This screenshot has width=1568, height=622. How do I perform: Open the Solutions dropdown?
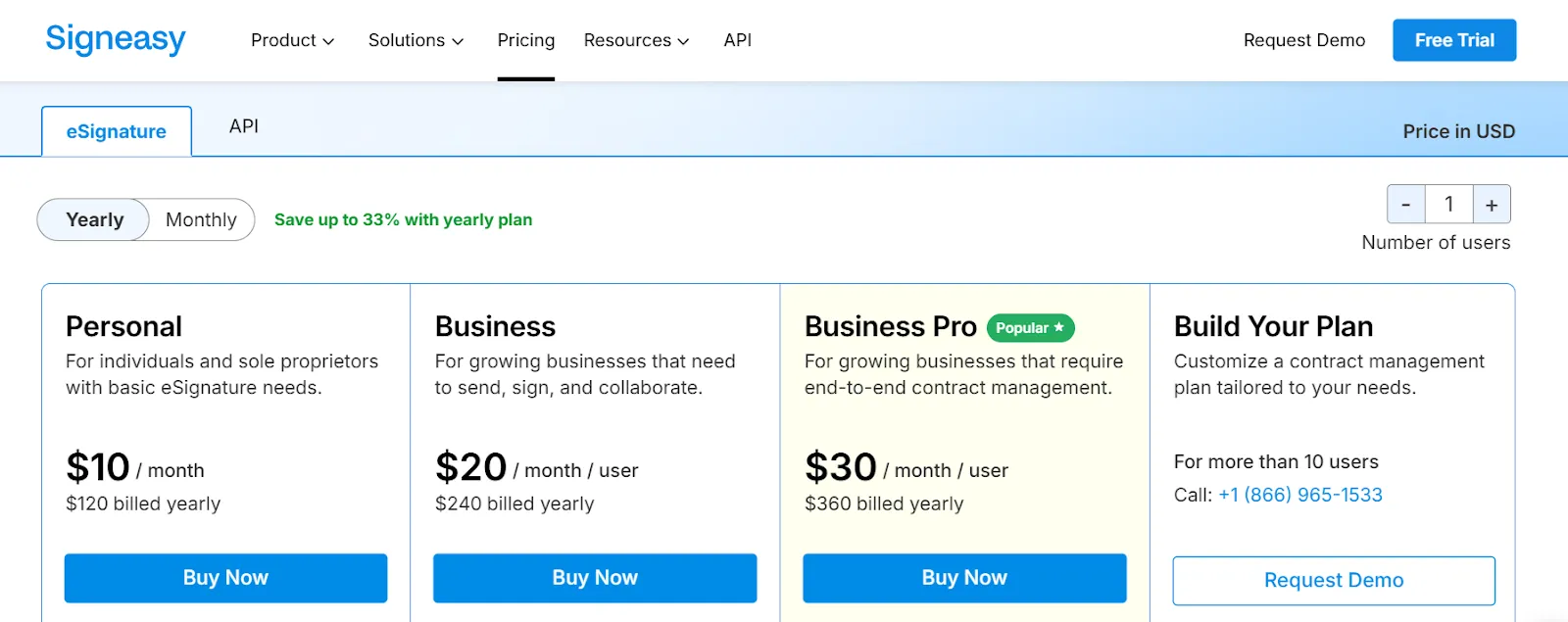coord(416,40)
